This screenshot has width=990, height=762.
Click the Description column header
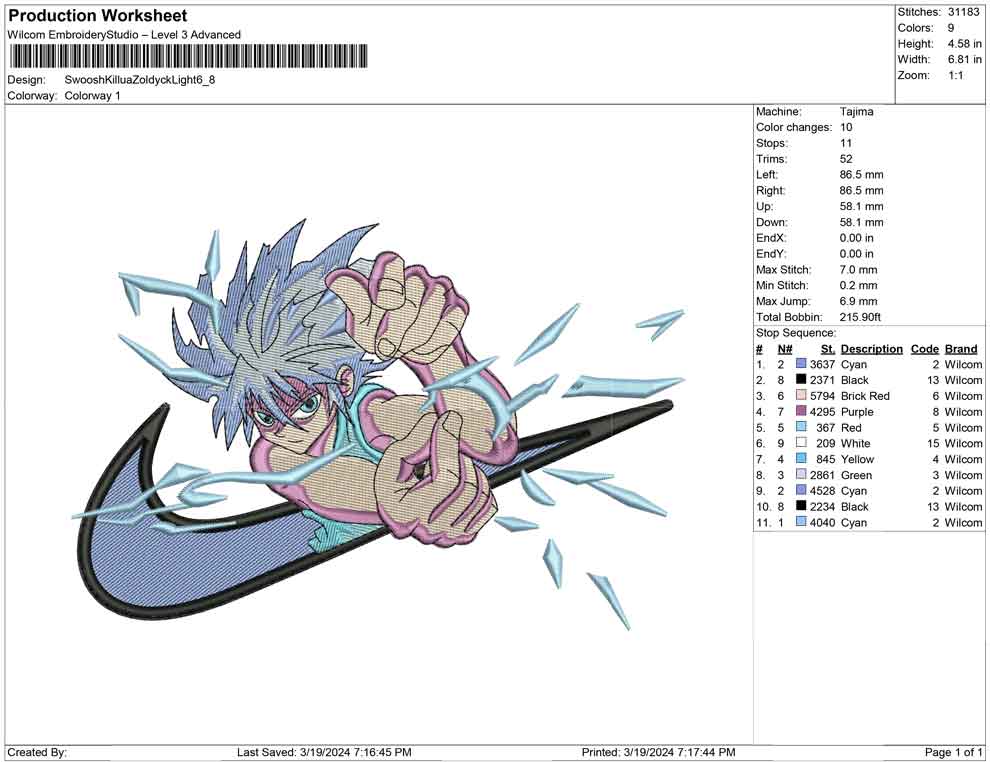click(x=871, y=349)
